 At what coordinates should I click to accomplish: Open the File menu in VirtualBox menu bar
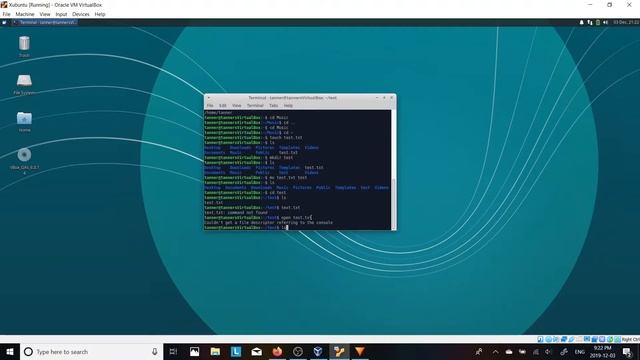pyautogui.click(x=6, y=14)
